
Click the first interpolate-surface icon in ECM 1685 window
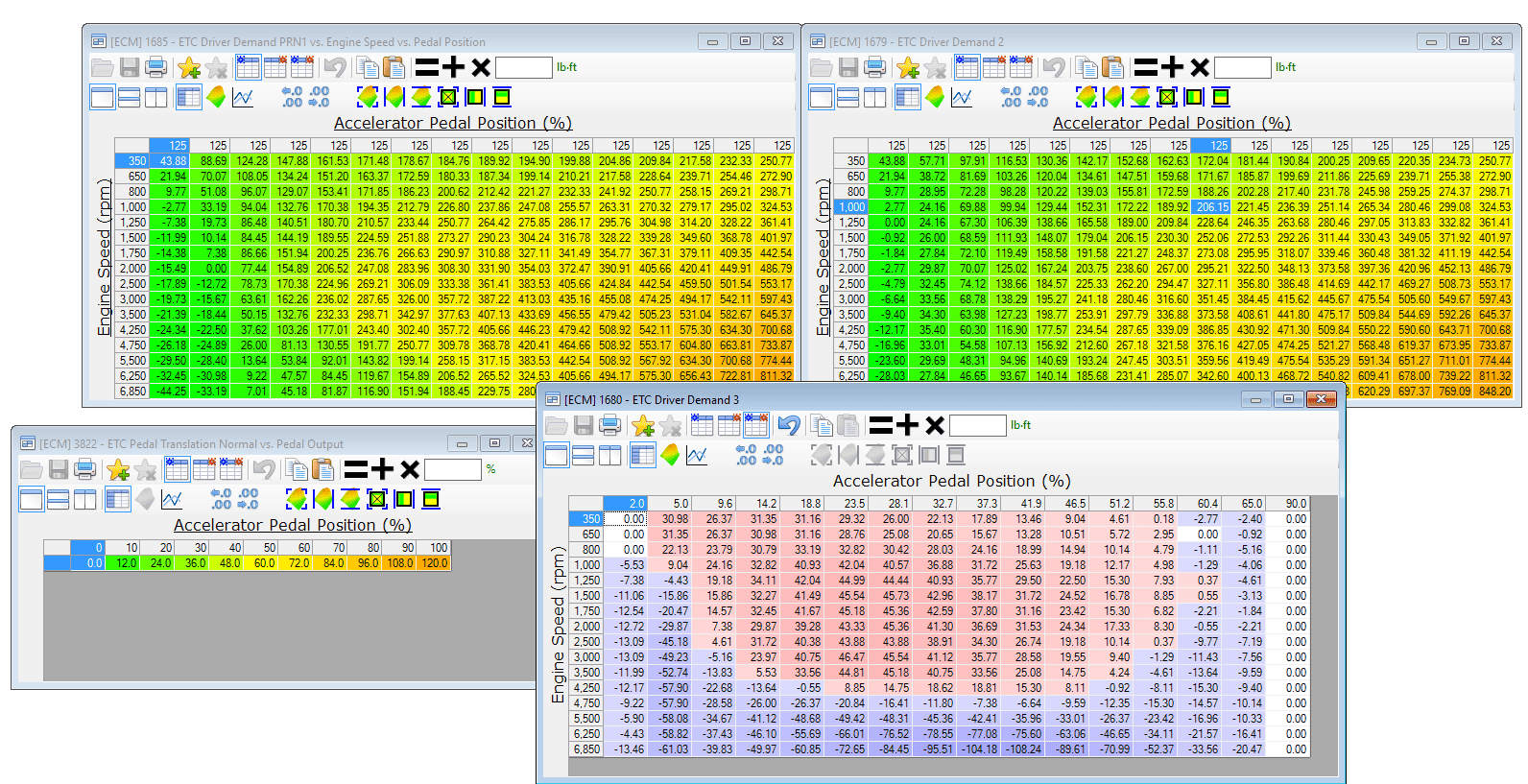click(368, 97)
